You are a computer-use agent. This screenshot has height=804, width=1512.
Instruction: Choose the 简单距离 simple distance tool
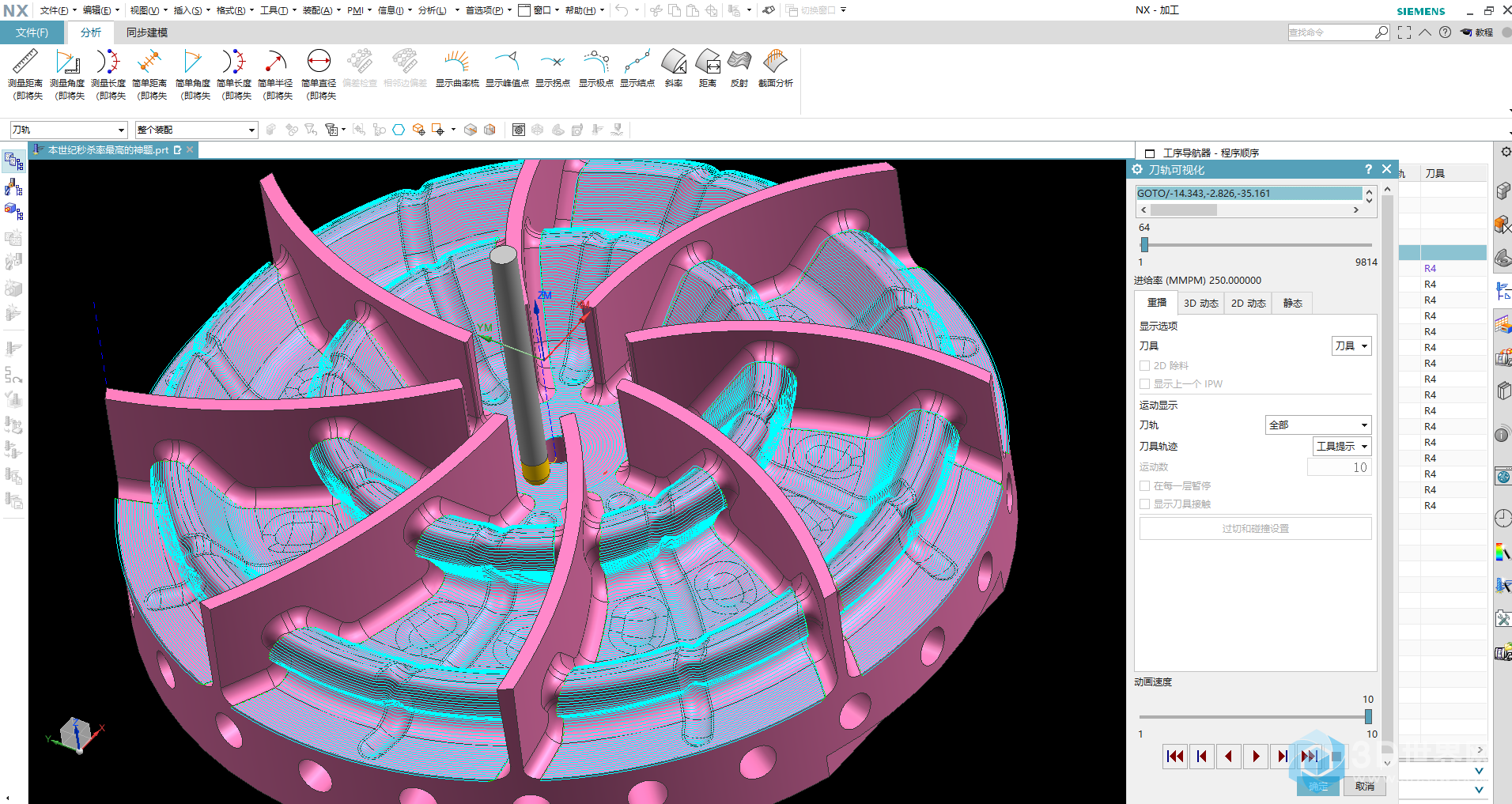(149, 74)
